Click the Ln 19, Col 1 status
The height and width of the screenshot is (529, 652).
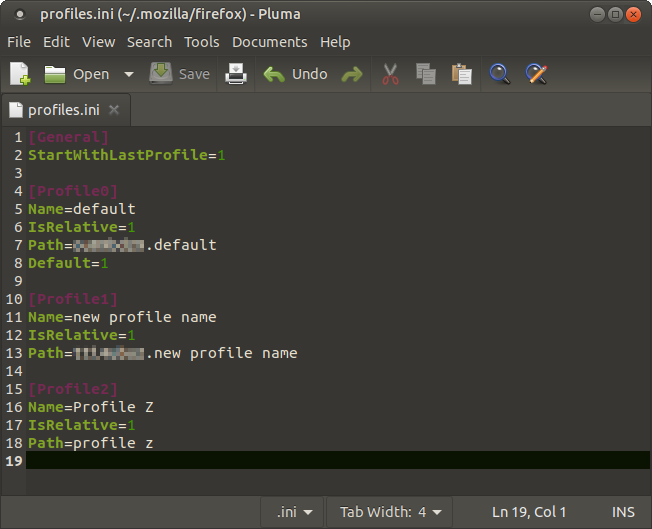[529, 512]
